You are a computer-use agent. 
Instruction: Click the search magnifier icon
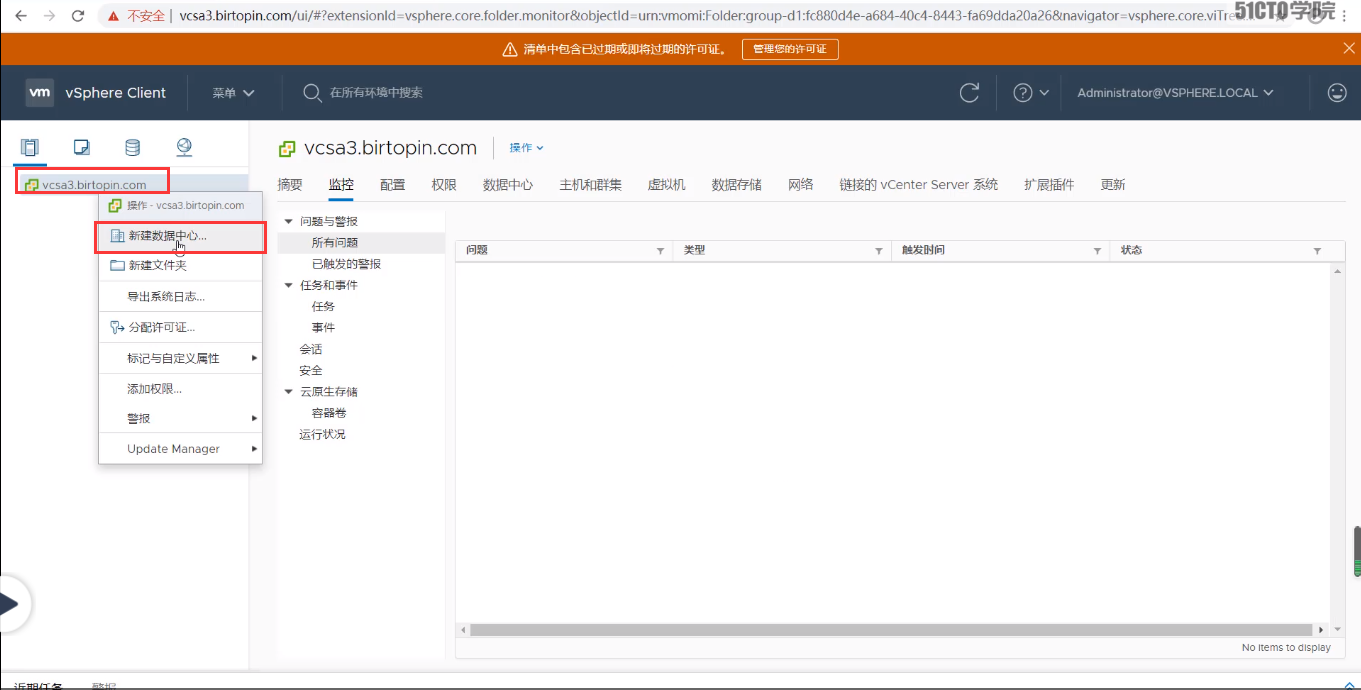coord(312,93)
